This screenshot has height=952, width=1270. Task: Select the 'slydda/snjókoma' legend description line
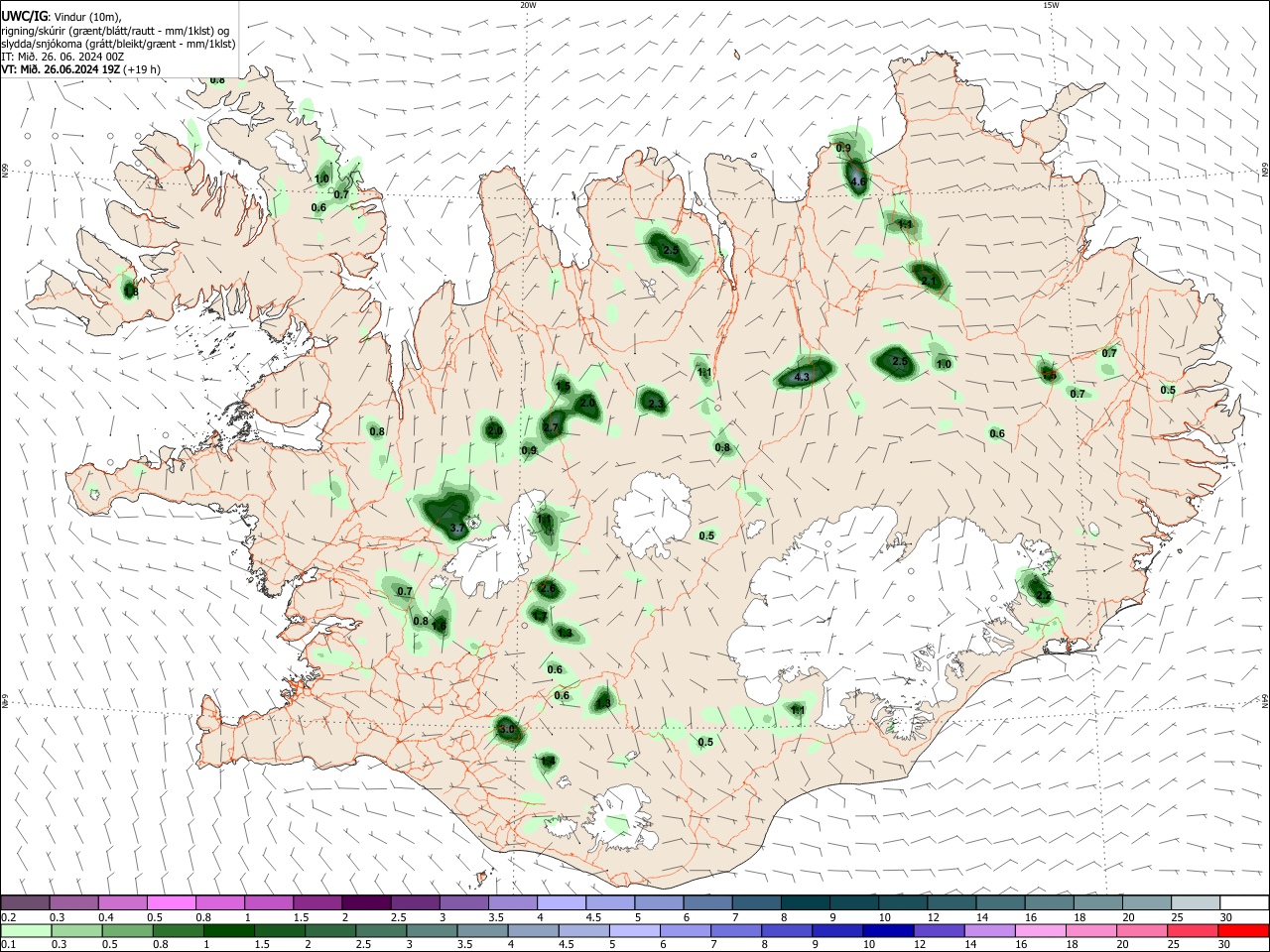coord(119,44)
